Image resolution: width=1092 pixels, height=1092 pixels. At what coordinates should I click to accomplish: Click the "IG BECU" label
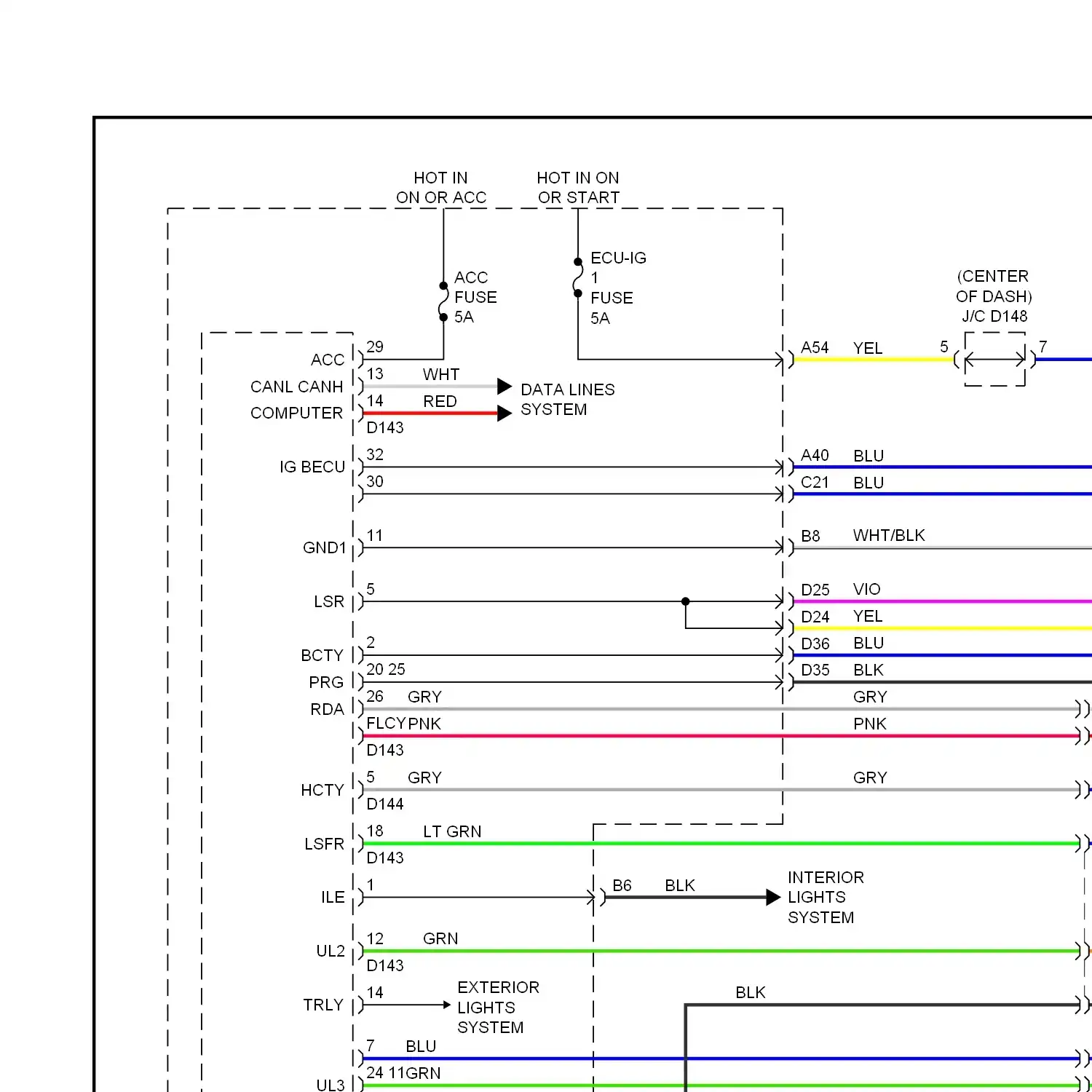pos(312,467)
